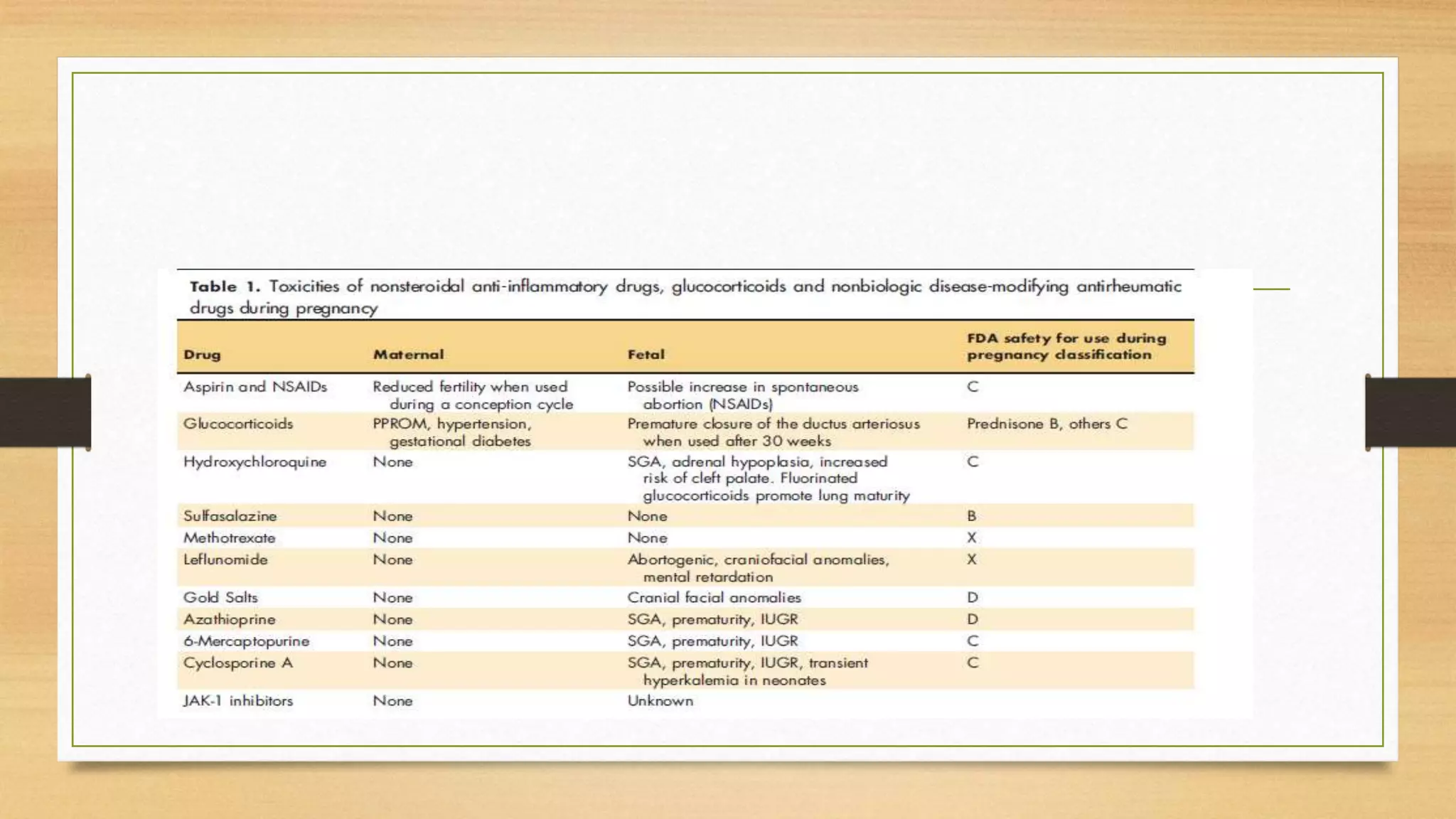Screen dimensions: 1456x819
Task: Click the Drug column header
Action: (x=202, y=355)
